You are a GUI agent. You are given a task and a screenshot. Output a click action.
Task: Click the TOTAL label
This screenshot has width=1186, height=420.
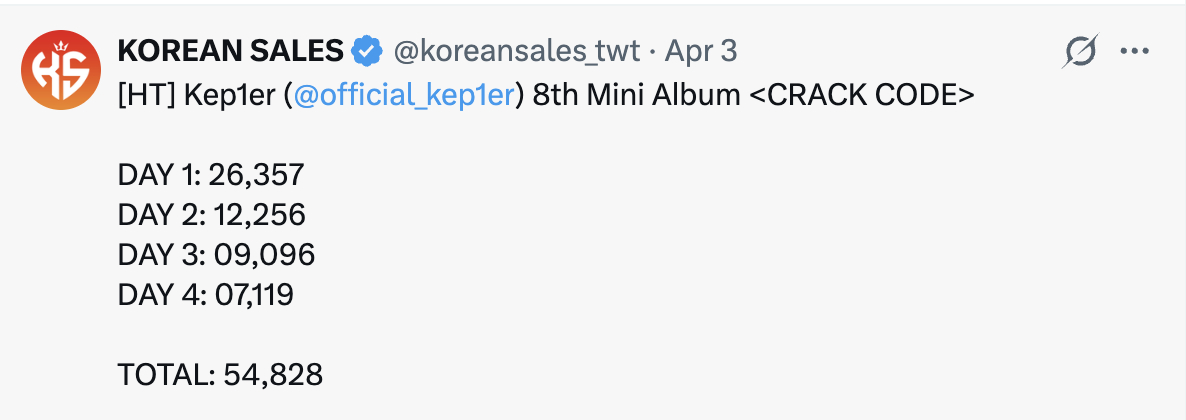click(x=161, y=375)
